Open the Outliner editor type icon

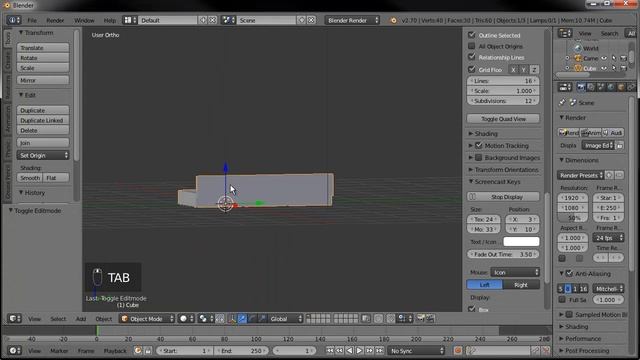click(x=565, y=33)
